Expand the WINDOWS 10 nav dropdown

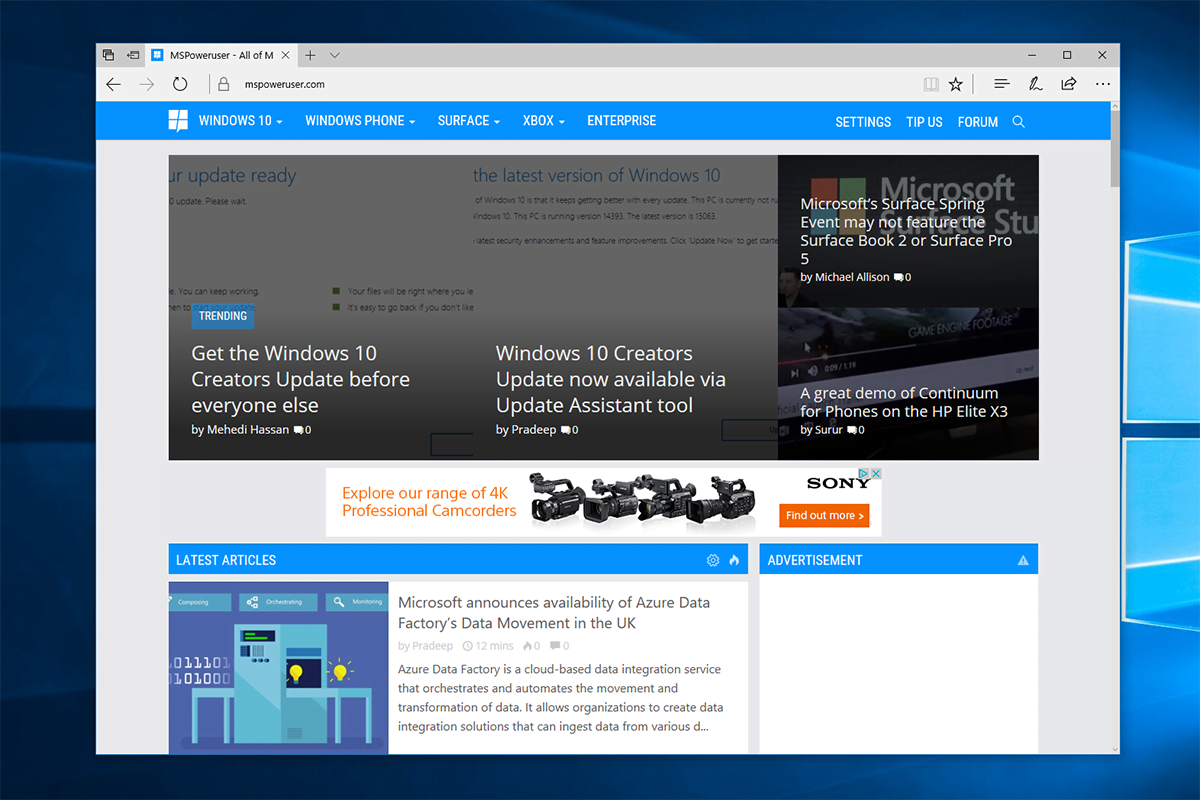click(x=240, y=121)
